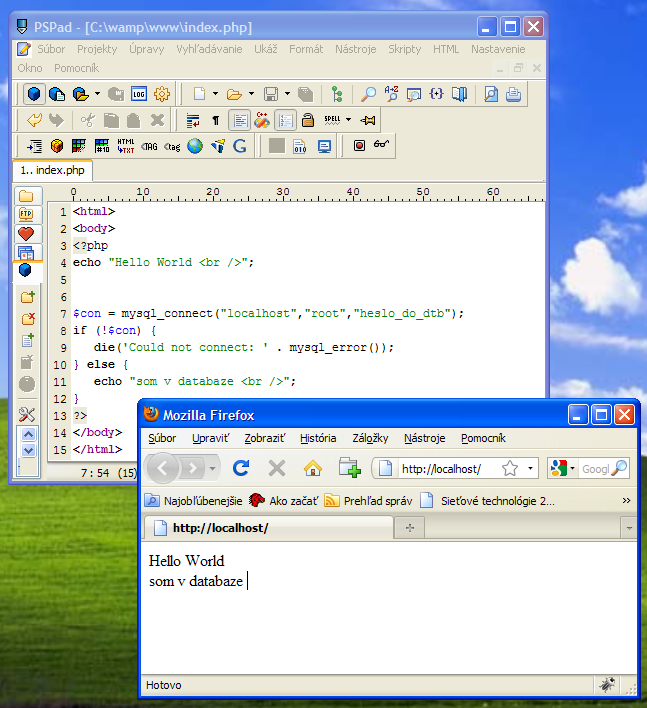The height and width of the screenshot is (708, 647).
Task: Click the new project cube icon in PSPad toolbar
Action: click(34, 94)
